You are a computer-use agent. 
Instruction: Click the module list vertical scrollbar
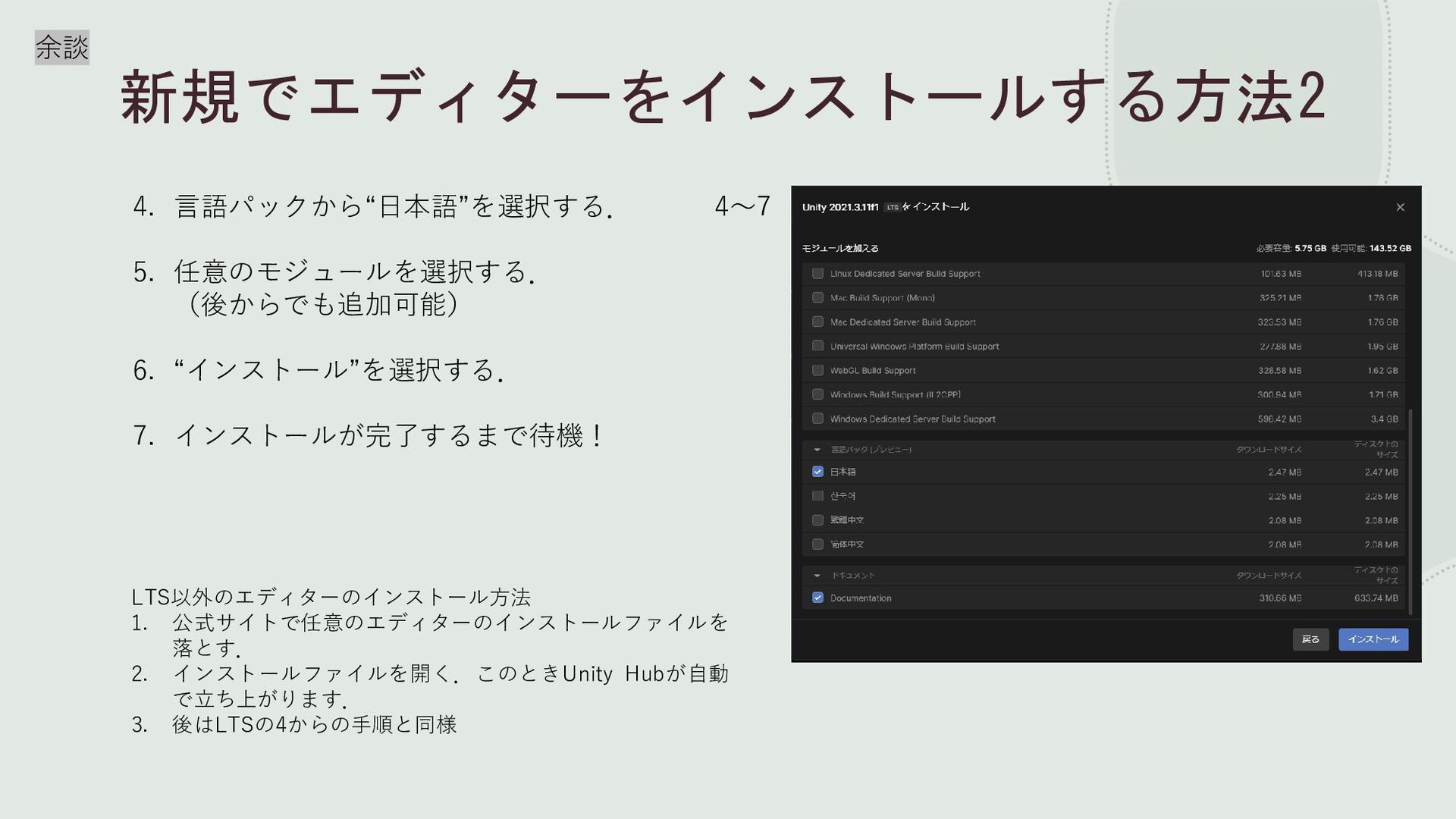coord(1410,512)
